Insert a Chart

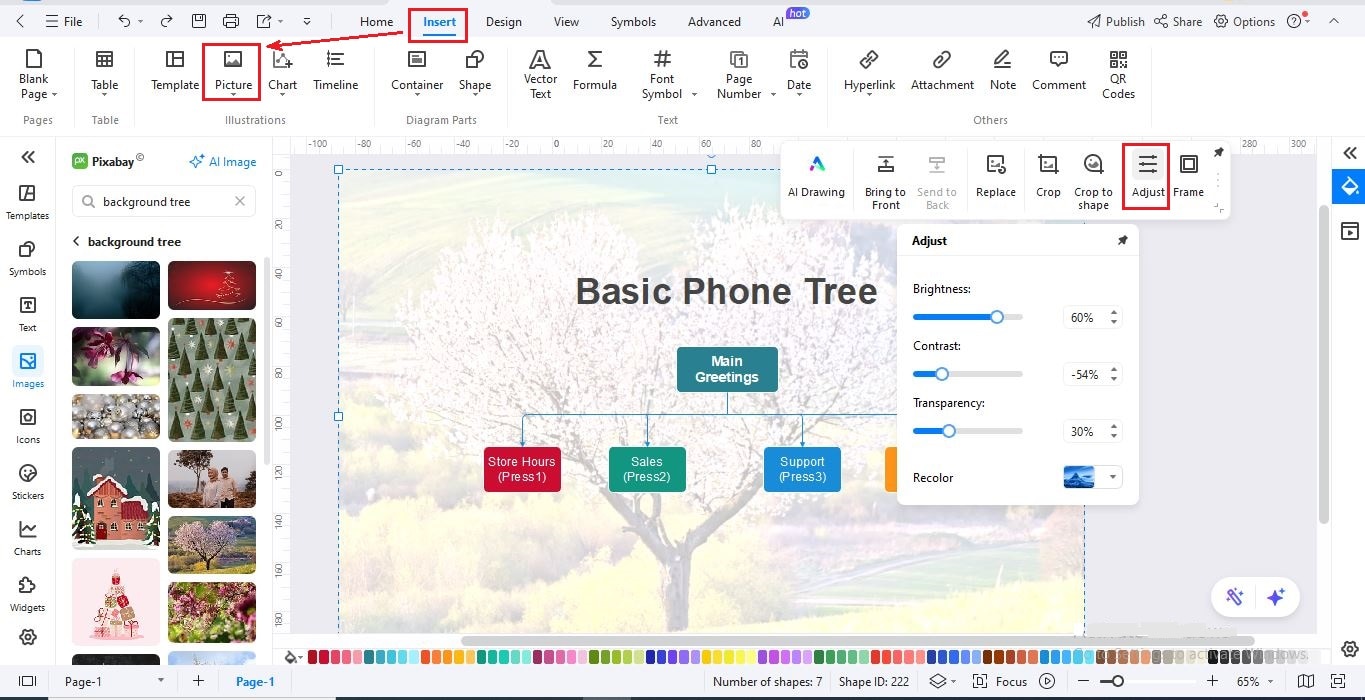tap(282, 72)
